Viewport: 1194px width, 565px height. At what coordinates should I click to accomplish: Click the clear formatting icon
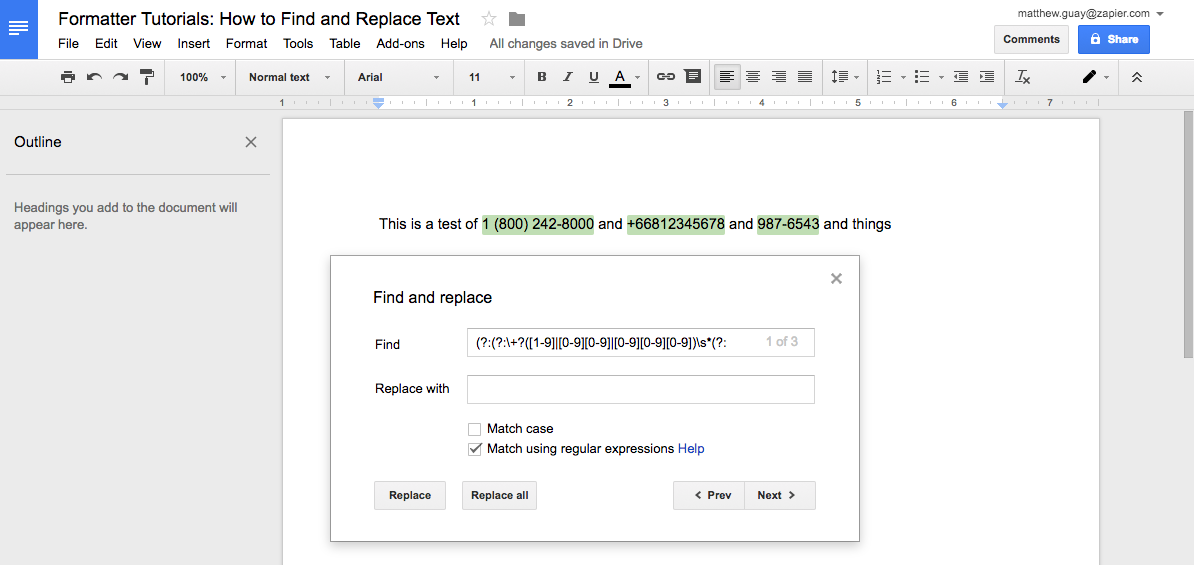tap(1022, 77)
